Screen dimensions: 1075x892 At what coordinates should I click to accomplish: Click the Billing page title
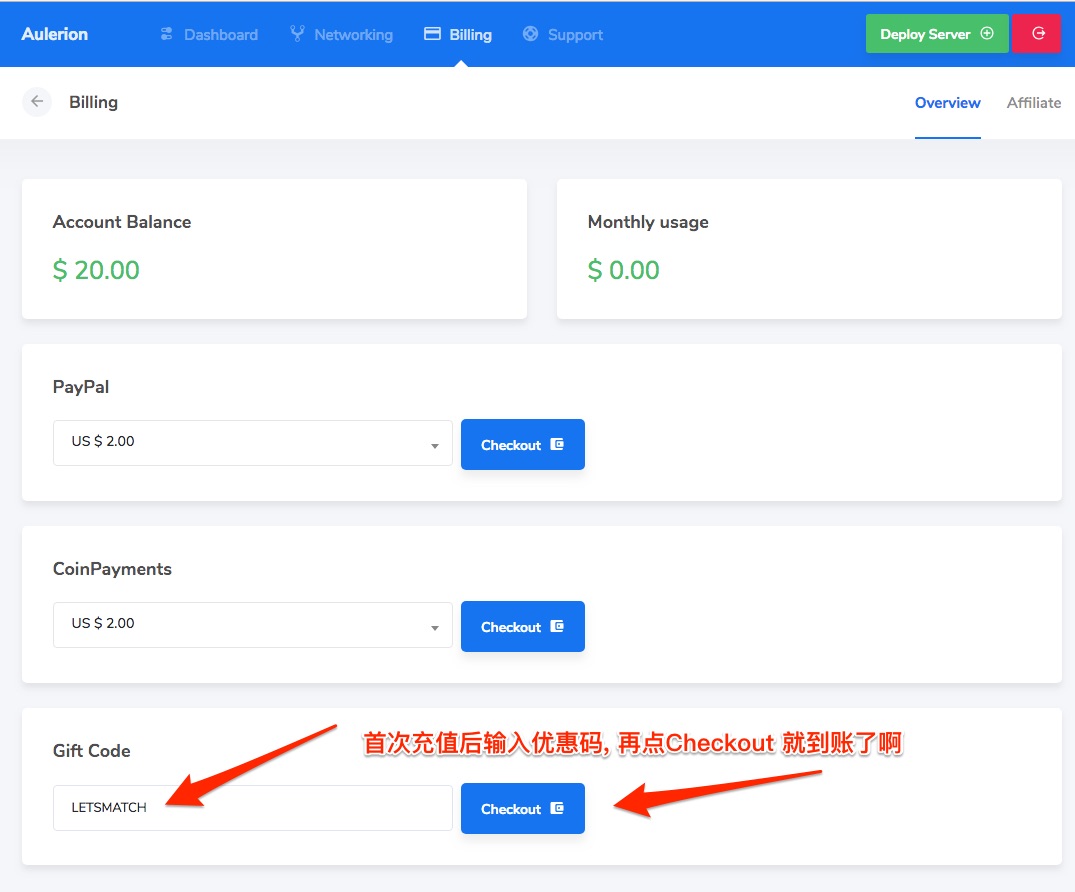(93, 102)
